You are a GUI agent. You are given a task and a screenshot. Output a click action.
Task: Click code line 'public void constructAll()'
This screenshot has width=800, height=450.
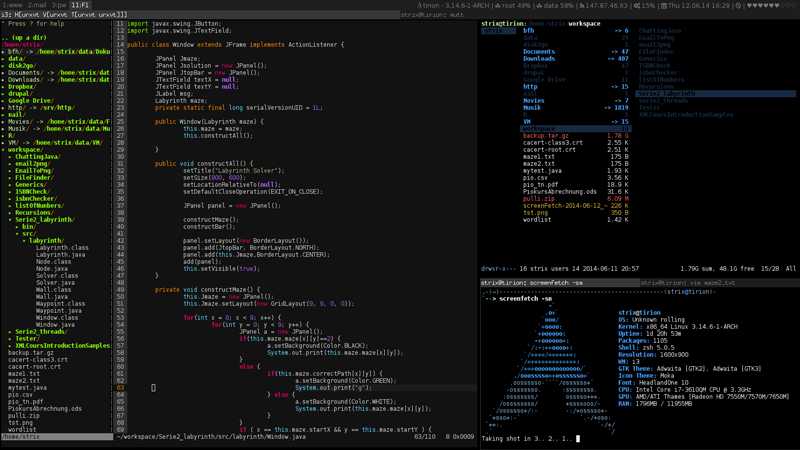(x=204, y=164)
